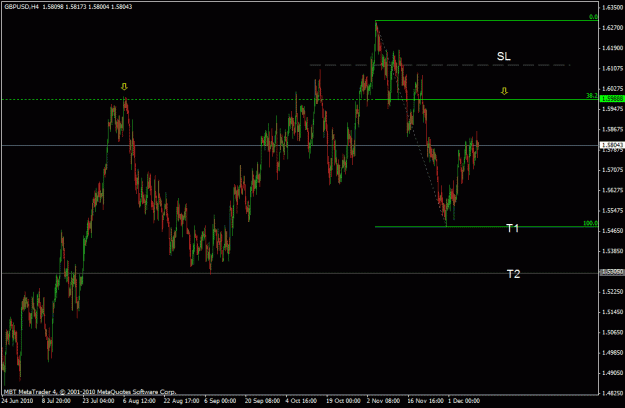Click the 1 Dec 00:00 time label

(464, 401)
